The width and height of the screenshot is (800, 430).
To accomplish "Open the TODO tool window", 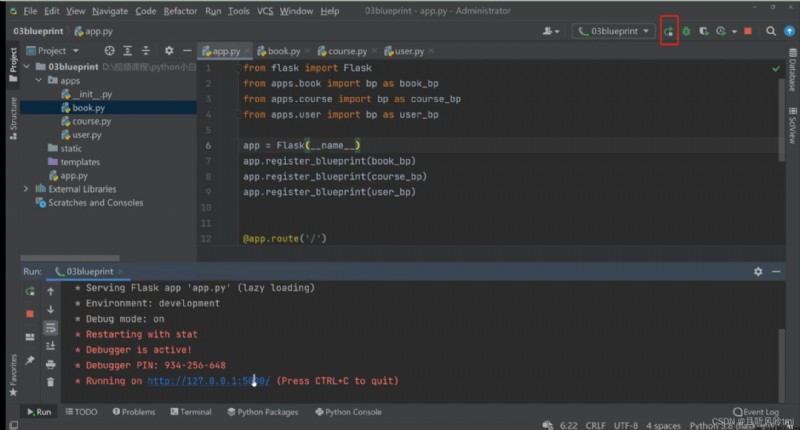I will 81,412.
